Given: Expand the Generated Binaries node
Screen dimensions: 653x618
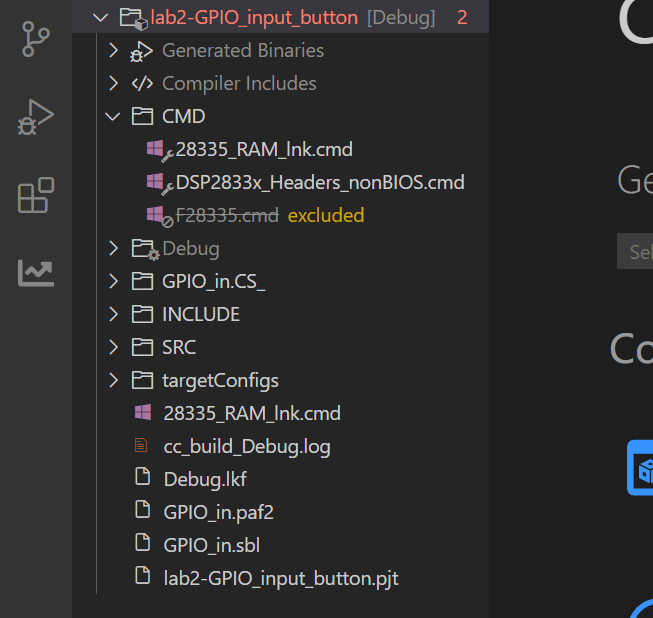Looking at the screenshot, I should click(113, 50).
